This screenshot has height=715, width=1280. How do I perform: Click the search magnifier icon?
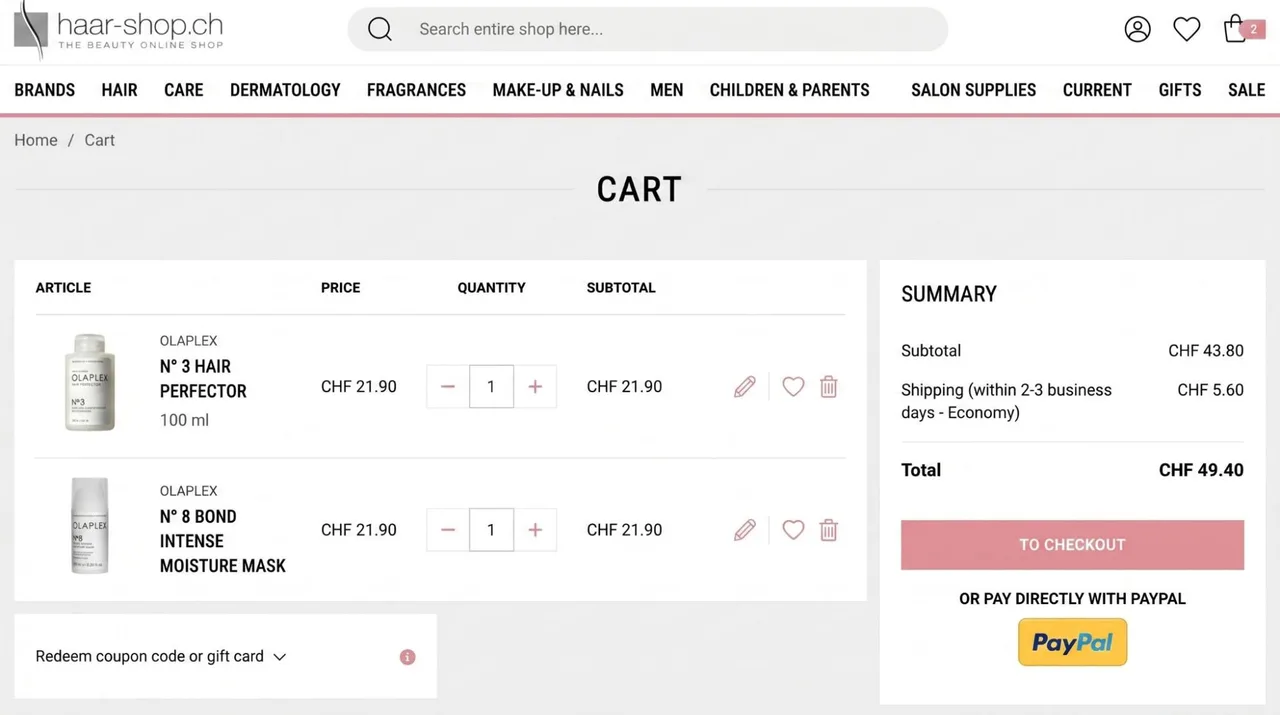pyautogui.click(x=380, y=29)
